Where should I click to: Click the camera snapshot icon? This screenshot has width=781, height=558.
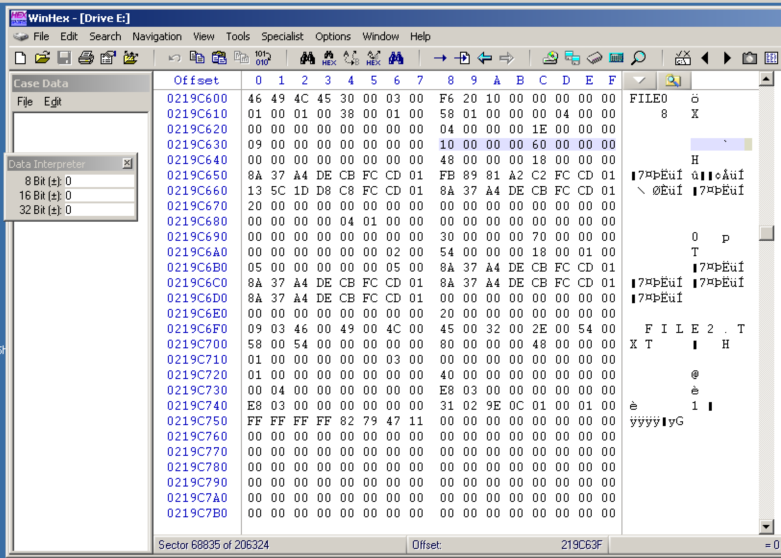[749, 58]
